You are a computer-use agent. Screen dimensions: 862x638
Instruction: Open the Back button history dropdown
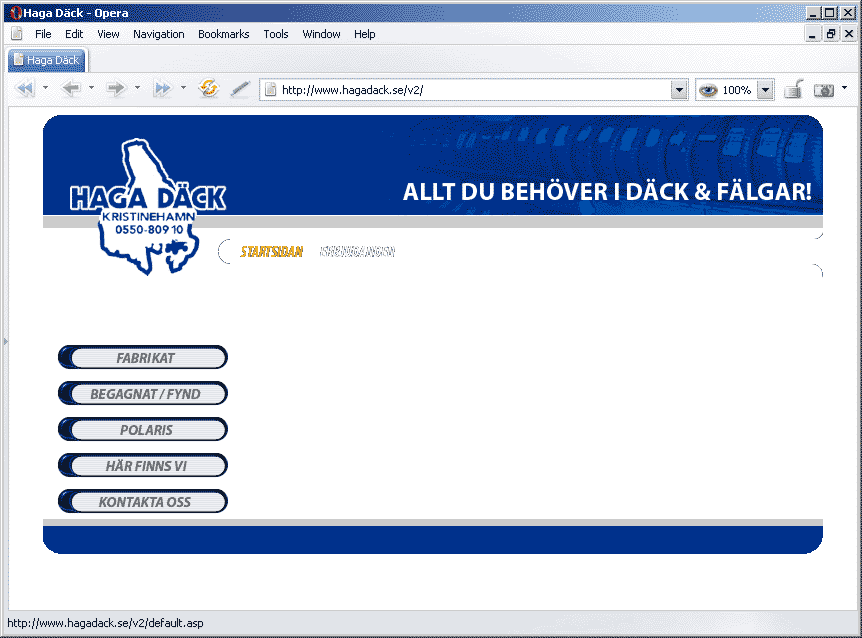pyautogui.click(x=91, y=87)
